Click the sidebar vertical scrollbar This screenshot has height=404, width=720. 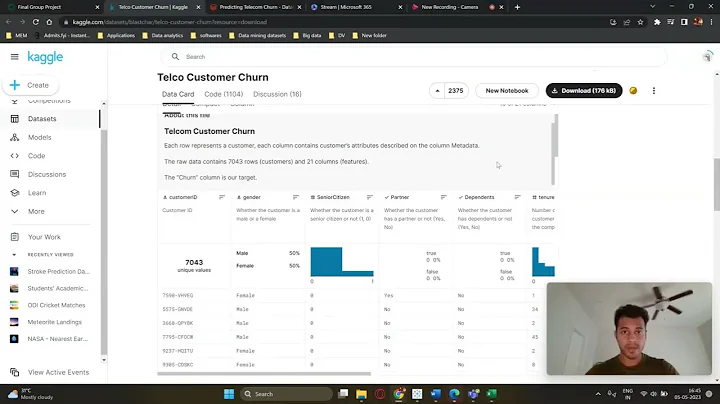104,243
